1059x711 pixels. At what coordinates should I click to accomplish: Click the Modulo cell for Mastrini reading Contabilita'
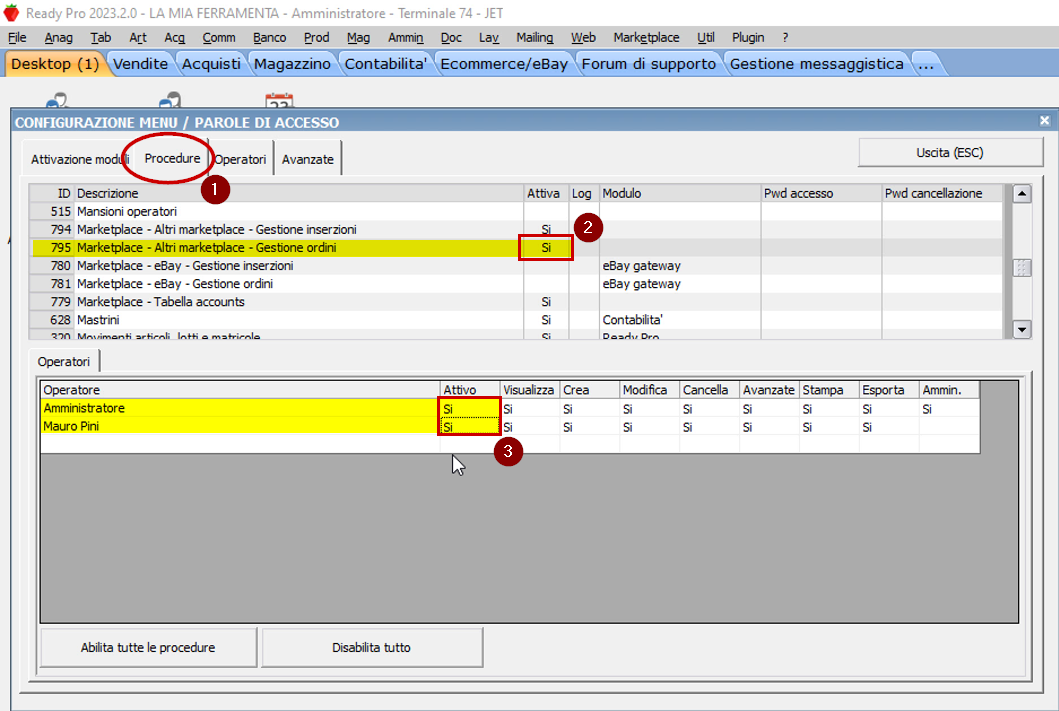680,320
